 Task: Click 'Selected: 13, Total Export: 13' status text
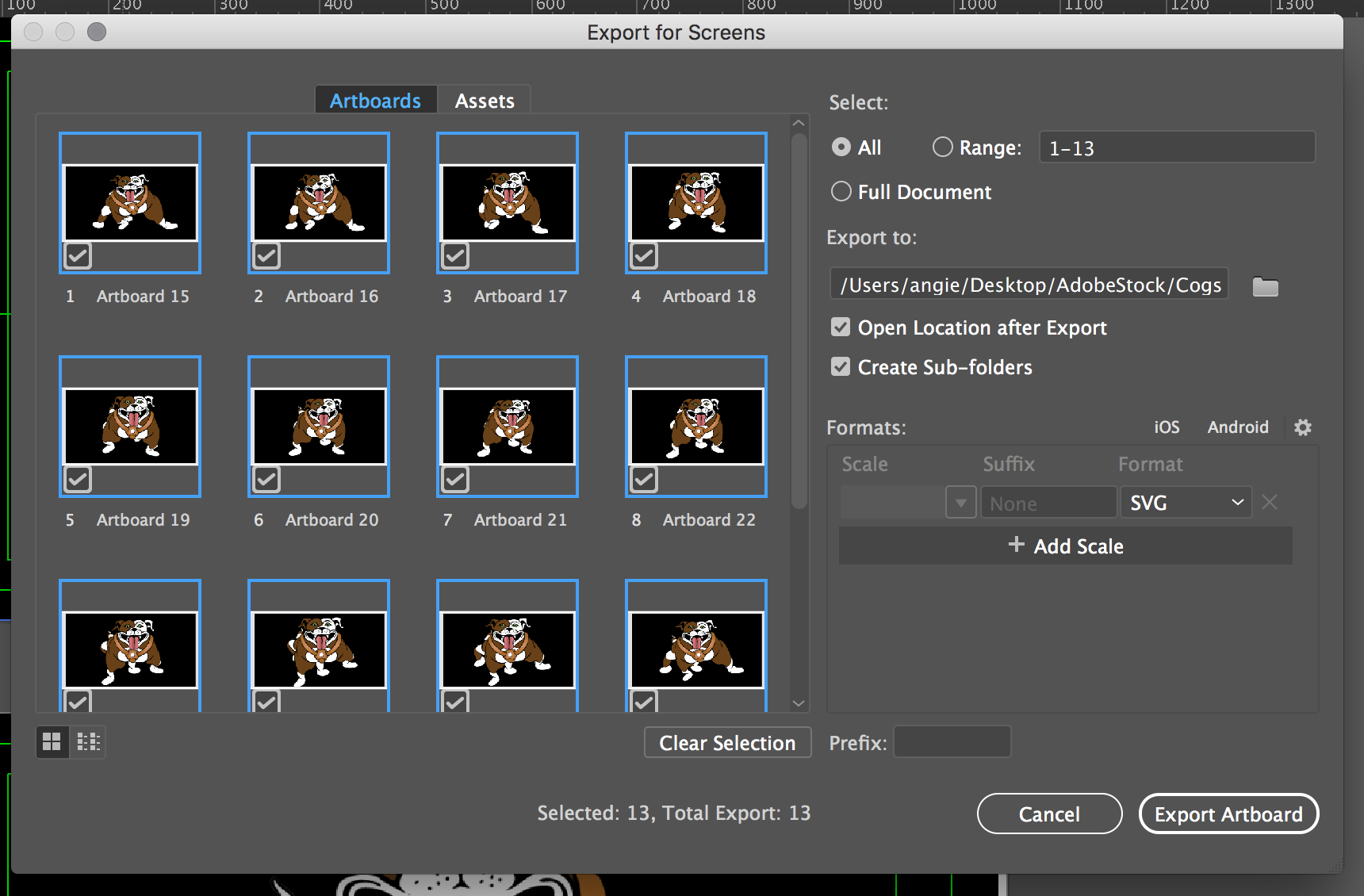[674, 814]
